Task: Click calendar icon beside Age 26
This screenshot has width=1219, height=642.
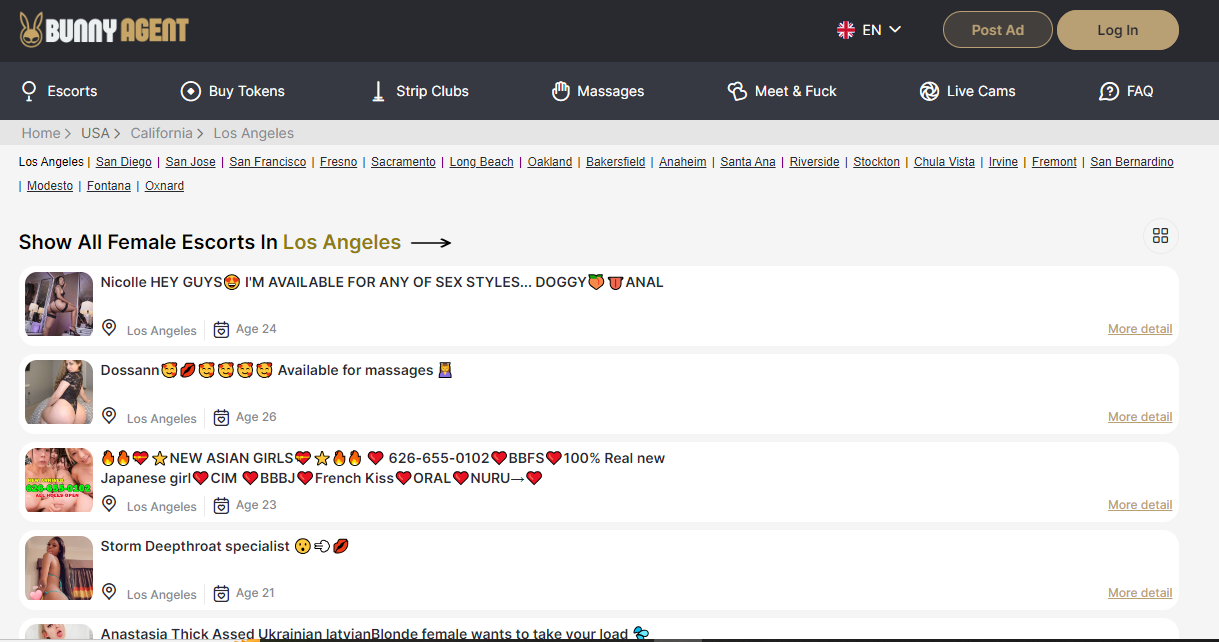Action: [x=222, y=418]
